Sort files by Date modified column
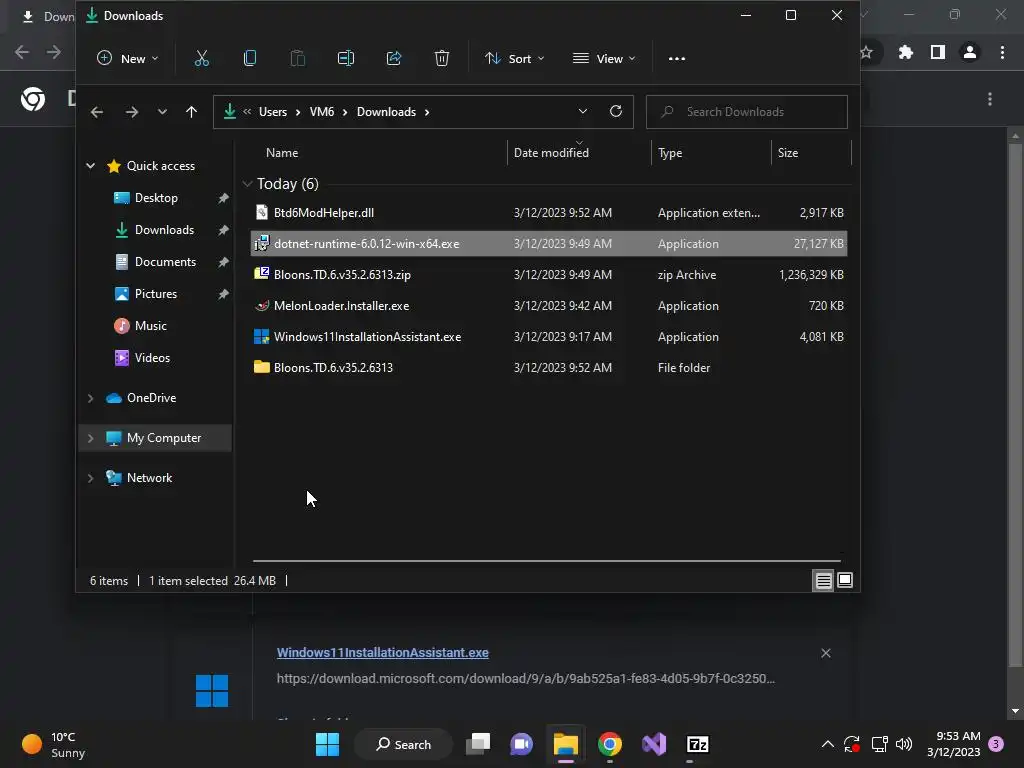This screenshot has height=768, width=1024. [x=551, y=152]
